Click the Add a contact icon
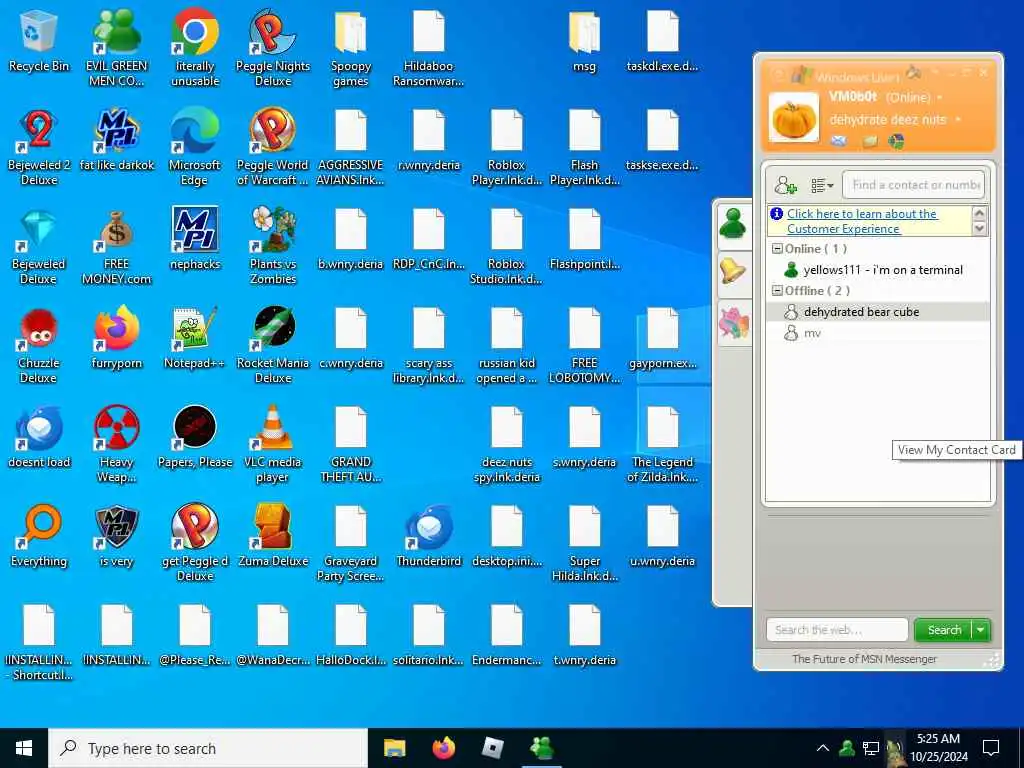This screenshot has height=768, width=1024. (785, 185)
